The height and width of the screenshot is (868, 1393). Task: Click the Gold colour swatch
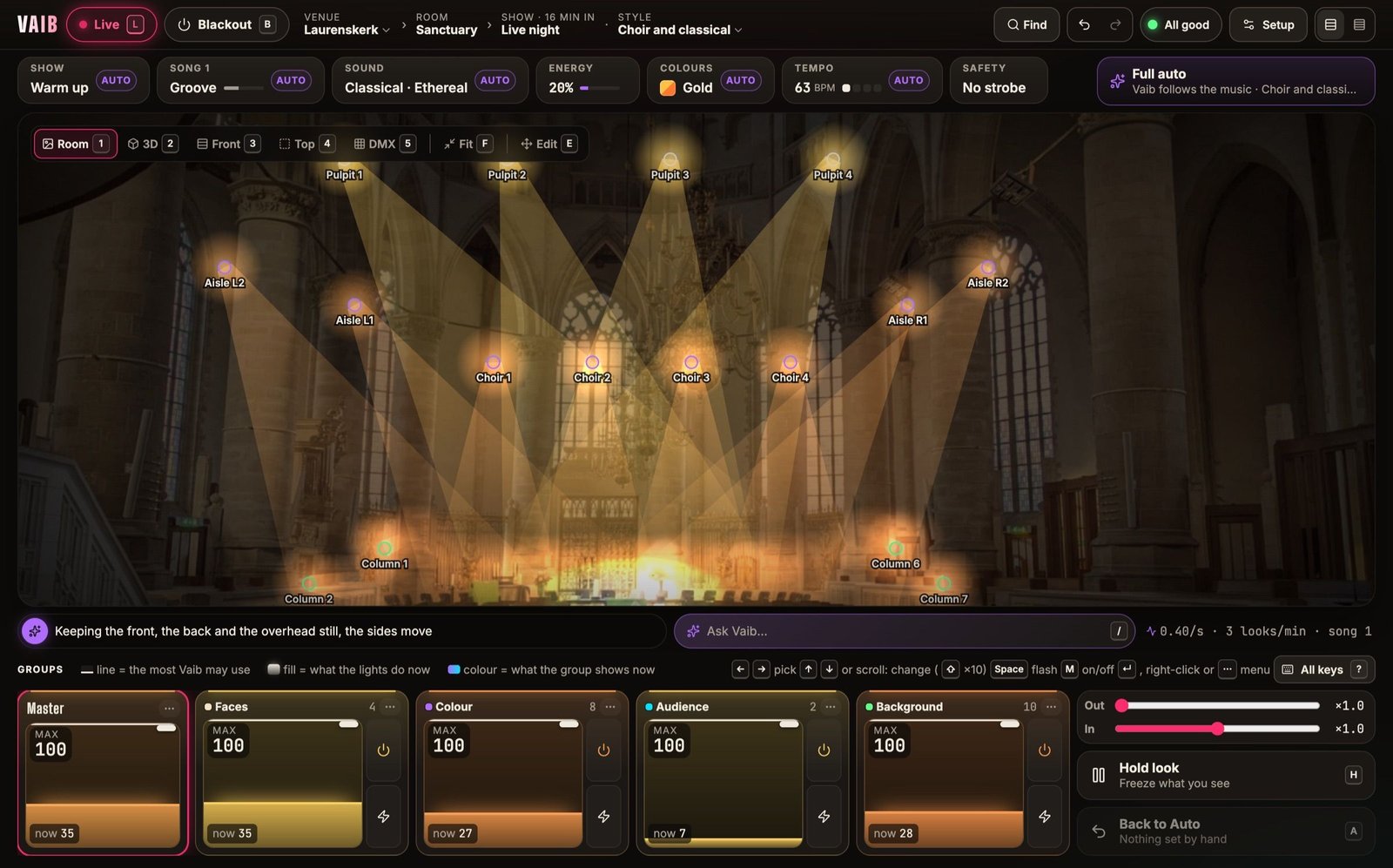pos(668,88)
